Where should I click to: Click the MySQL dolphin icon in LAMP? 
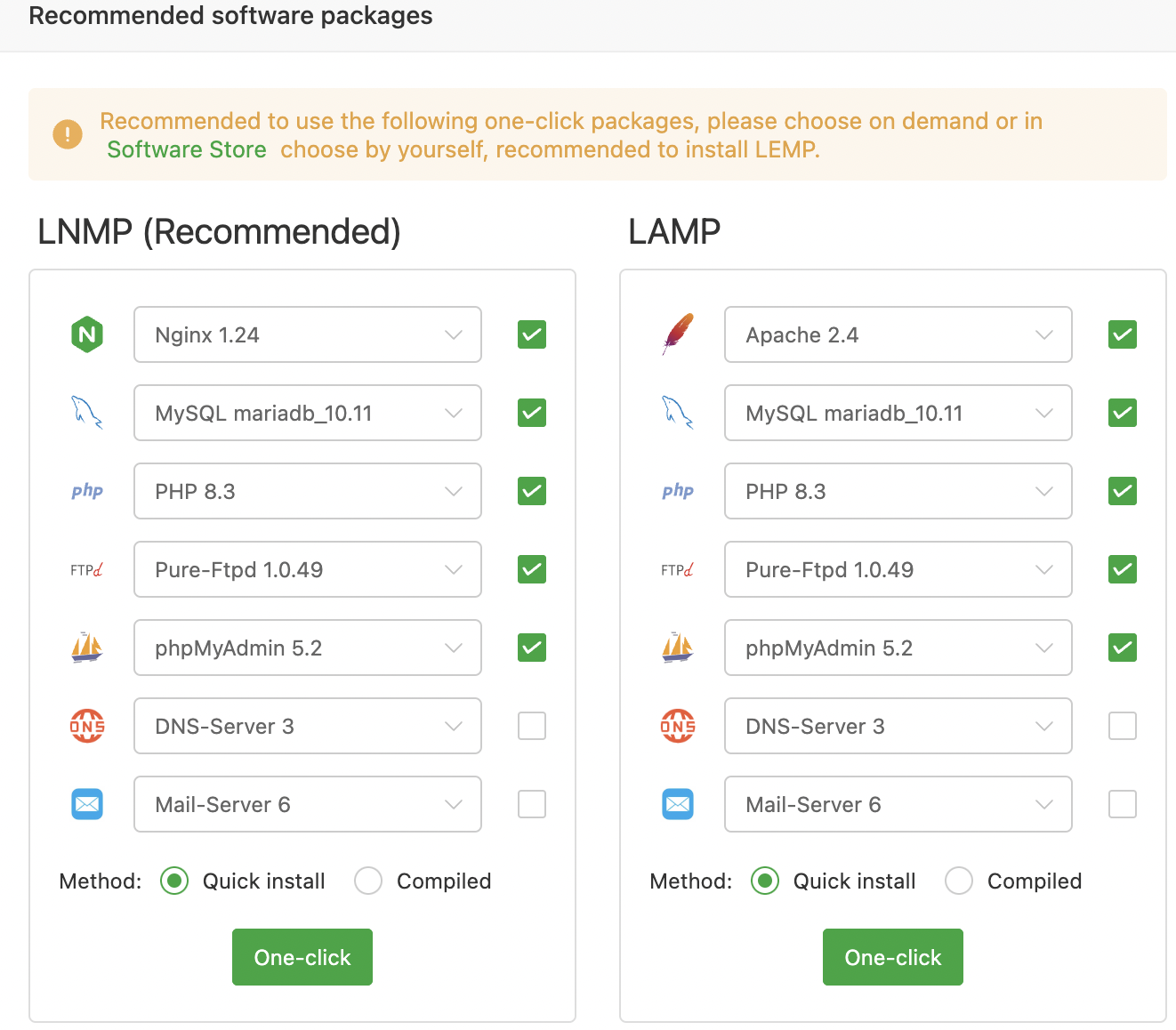[678, 413]
